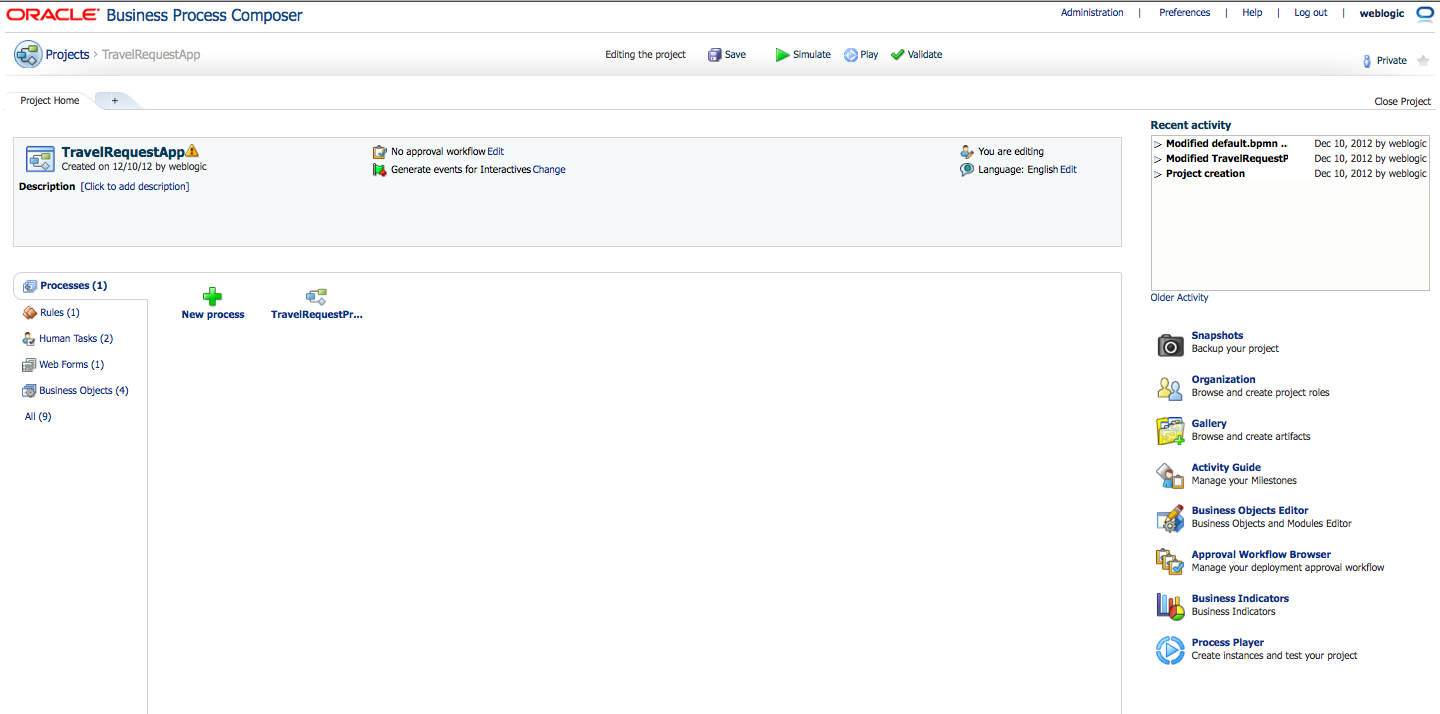
Task: Click the Projects breadcrumb link
Action: [x=67, y=55]
